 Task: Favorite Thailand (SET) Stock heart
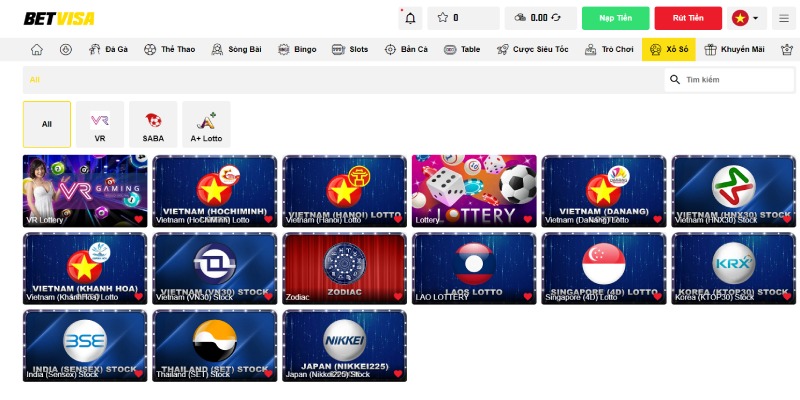click(268, 373)
